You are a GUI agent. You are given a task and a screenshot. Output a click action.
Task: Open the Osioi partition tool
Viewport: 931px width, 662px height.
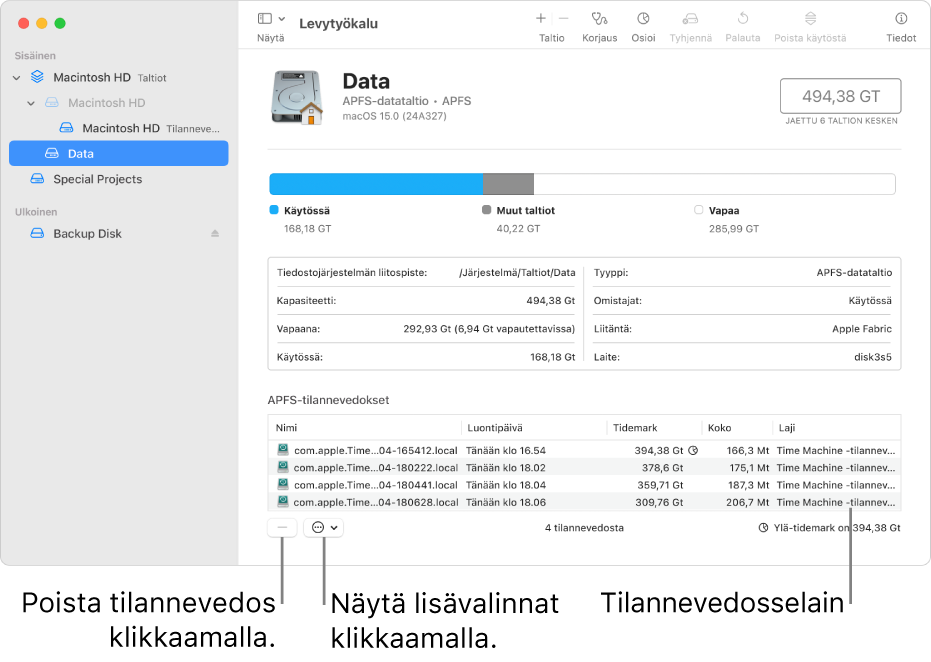coord(643,19)
